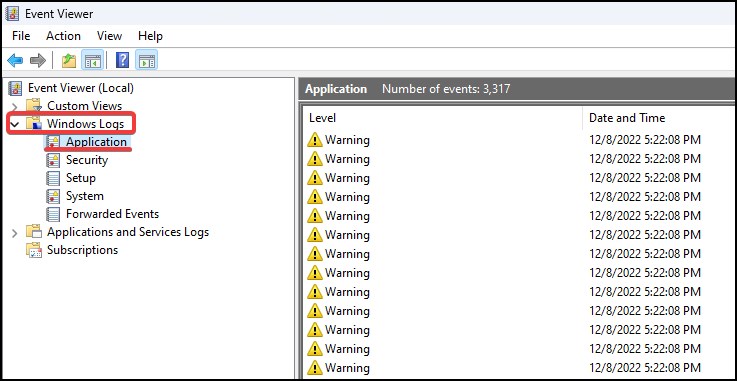Expand the Custom Views node
Viewport: 737px width, 381px height.
coord(15,106)
